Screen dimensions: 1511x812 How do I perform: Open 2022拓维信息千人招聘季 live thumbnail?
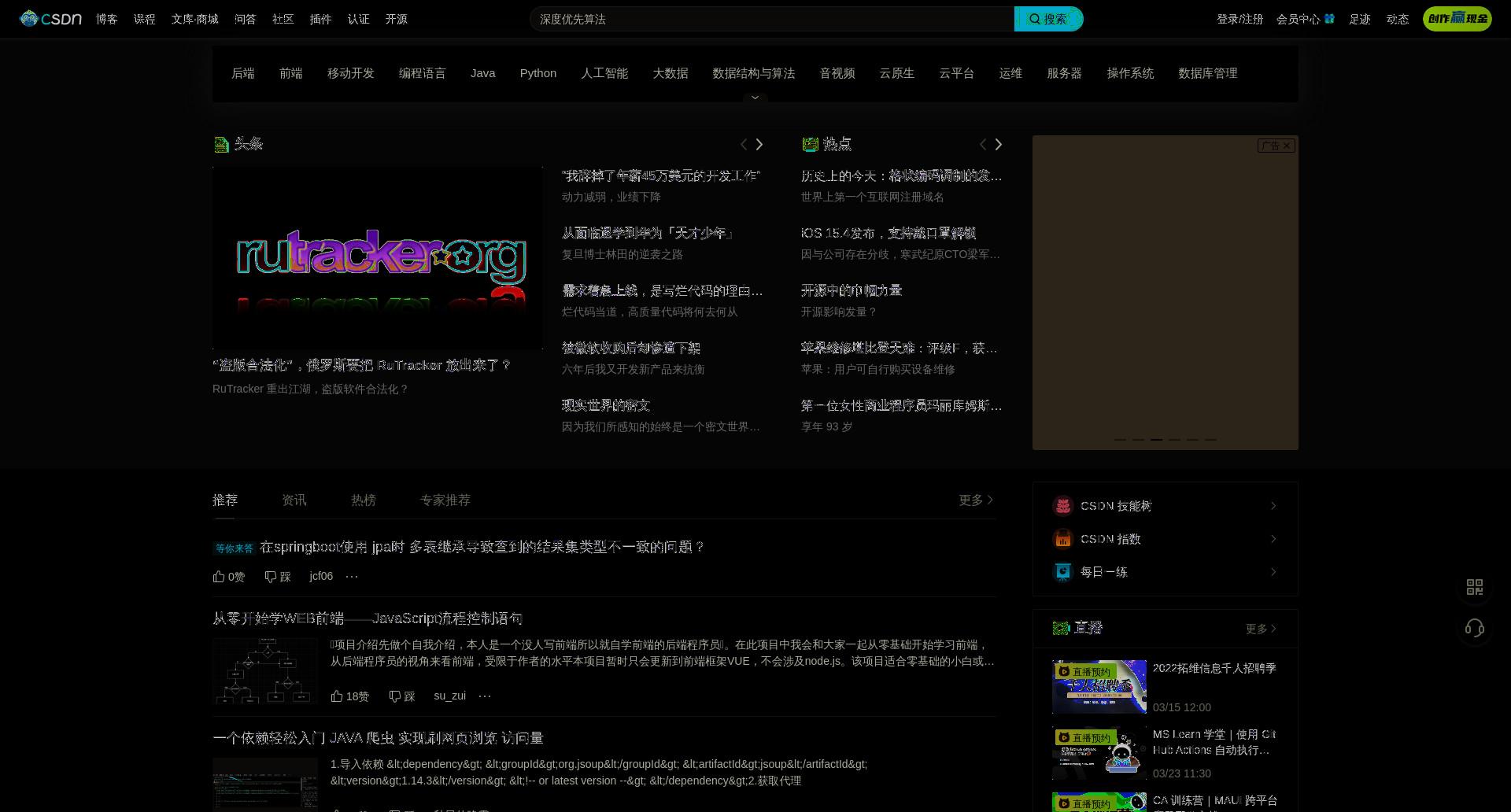coord(1099,687)
